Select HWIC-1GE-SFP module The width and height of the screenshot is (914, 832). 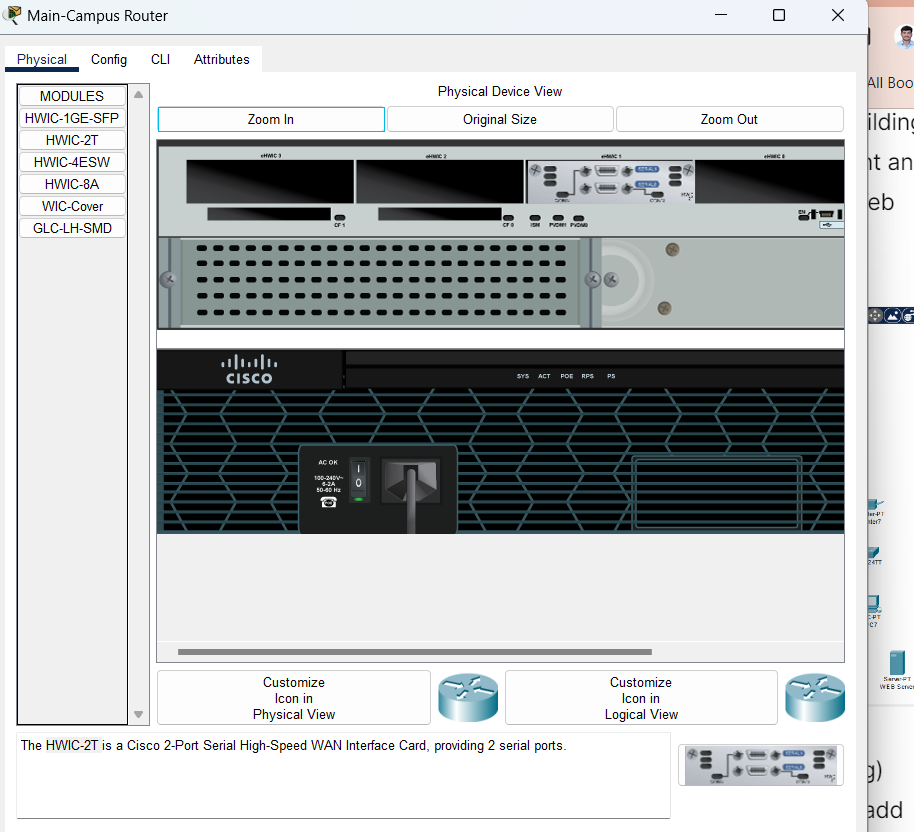(x=72, y=118)
